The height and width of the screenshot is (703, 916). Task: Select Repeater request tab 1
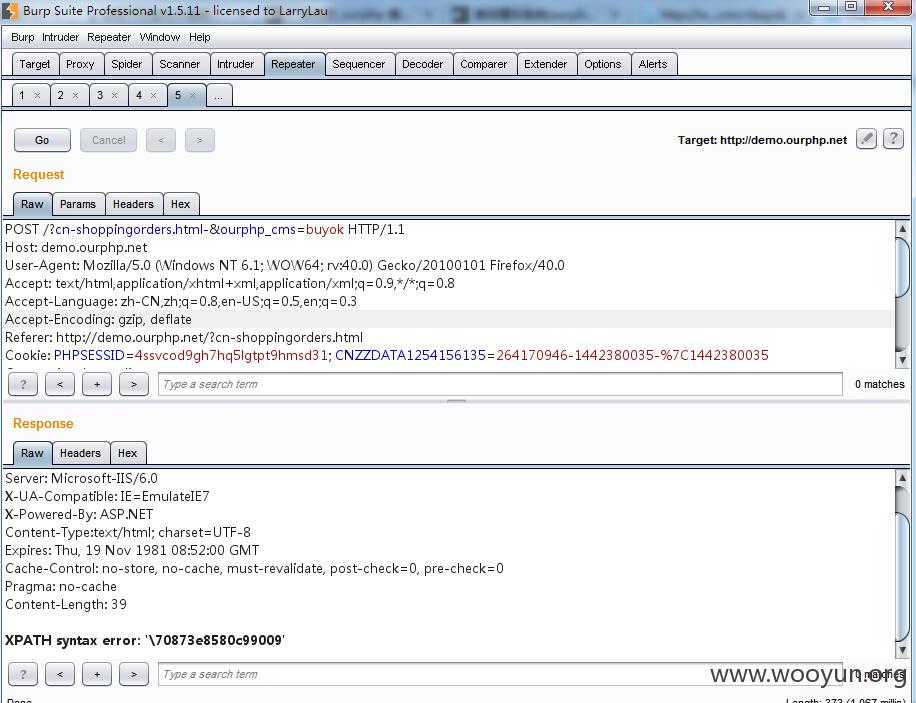[22, 95]
